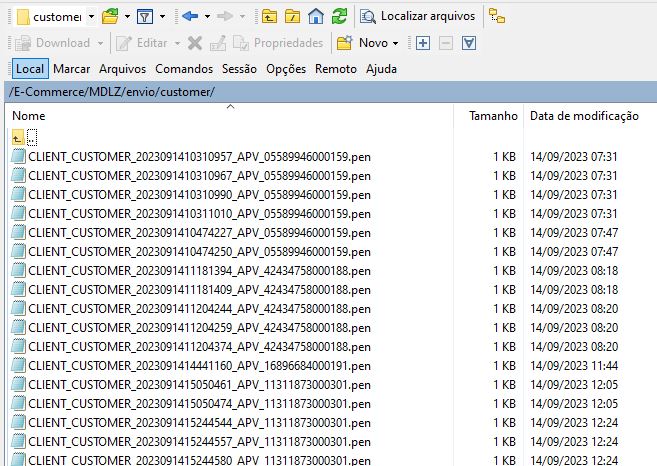Viewport: 657px width, 466px height.
Task: Select the parent directory '..' entry
Action: (32, 137)
